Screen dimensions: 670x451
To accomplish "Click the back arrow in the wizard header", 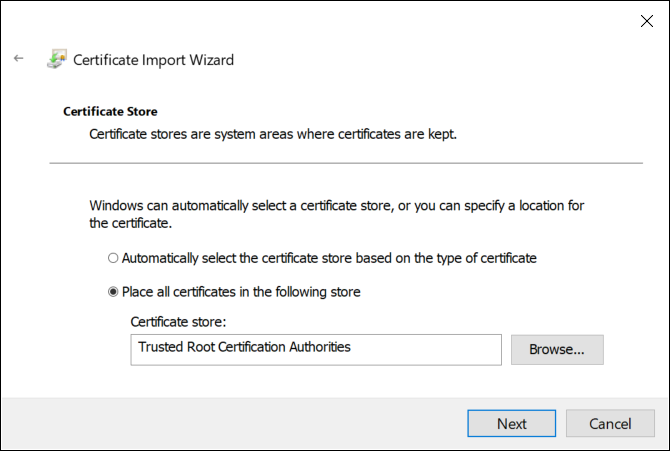I will (x=18, y=59).
